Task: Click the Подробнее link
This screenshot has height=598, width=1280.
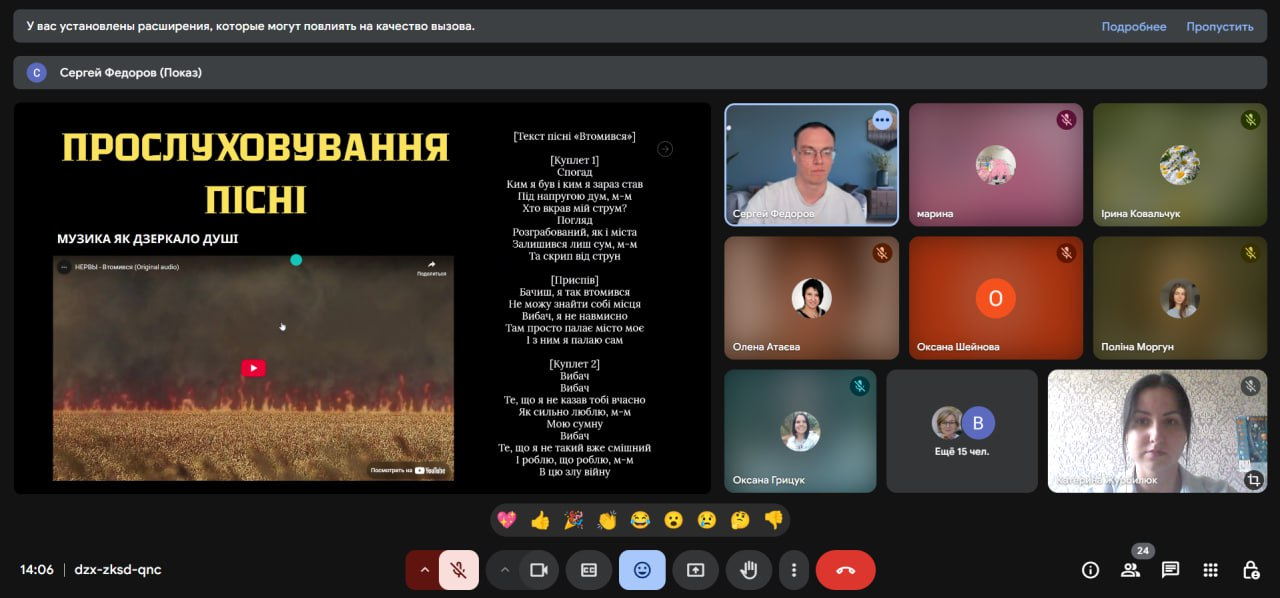Action: coord(1133,27)
